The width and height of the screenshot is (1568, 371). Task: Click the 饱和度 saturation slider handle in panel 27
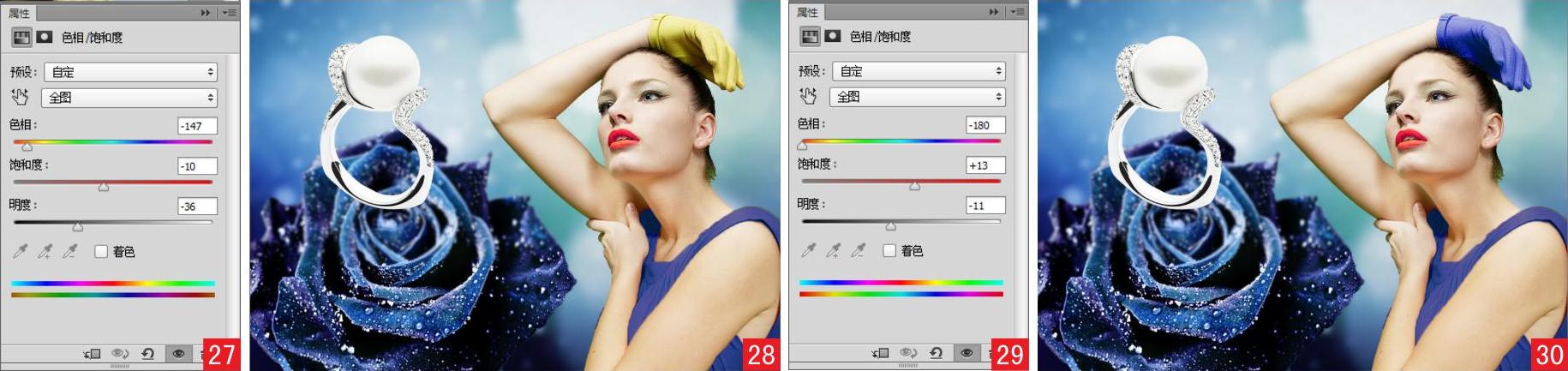coord(104,187)
